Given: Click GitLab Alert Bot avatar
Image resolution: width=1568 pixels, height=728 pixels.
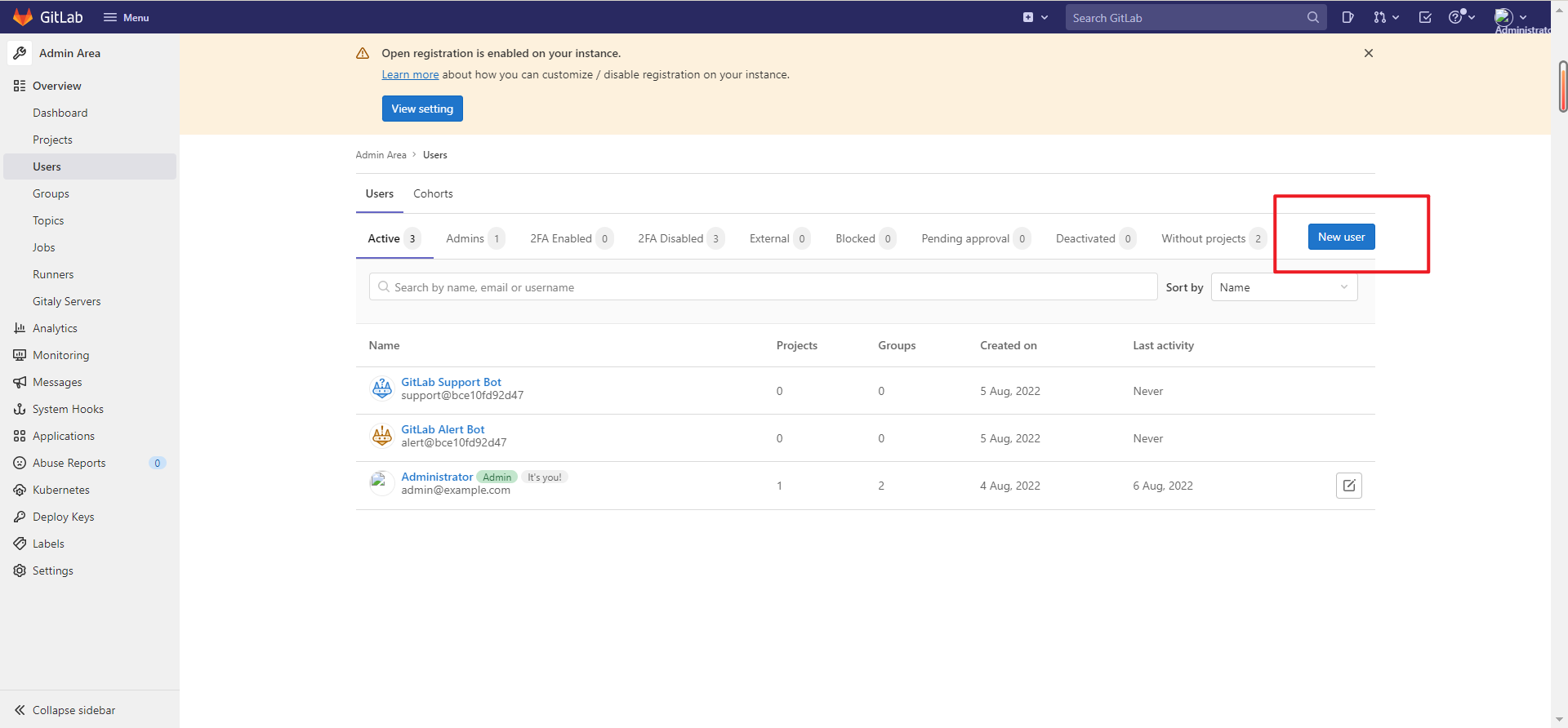Looking at the screenshot, I should tap(381, 436).
